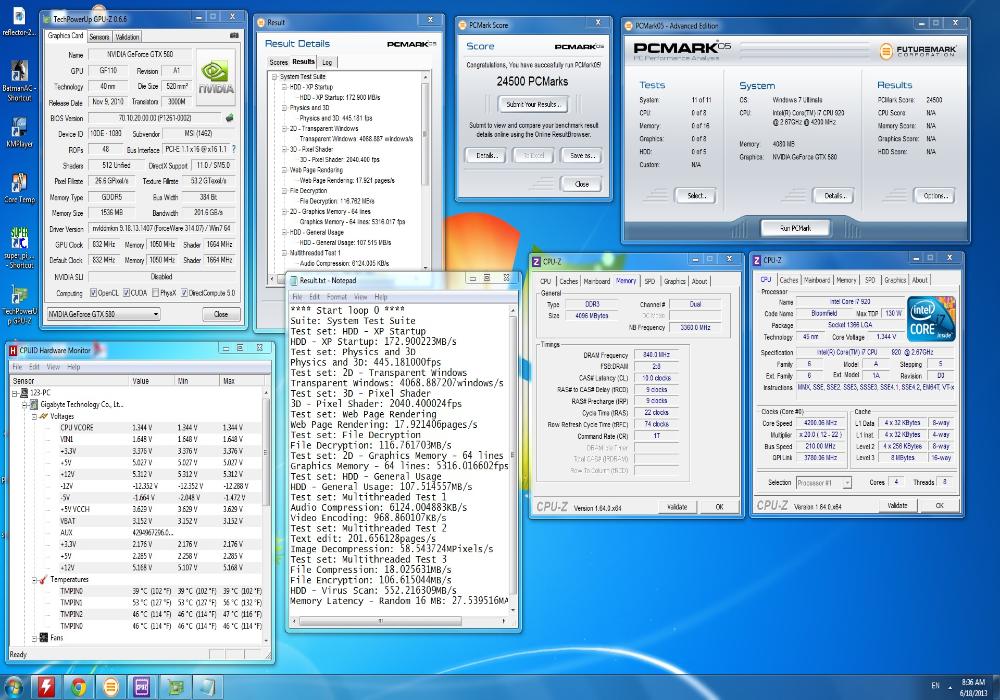Click Submit Your Results button
1000x700 pixels.
533,104
